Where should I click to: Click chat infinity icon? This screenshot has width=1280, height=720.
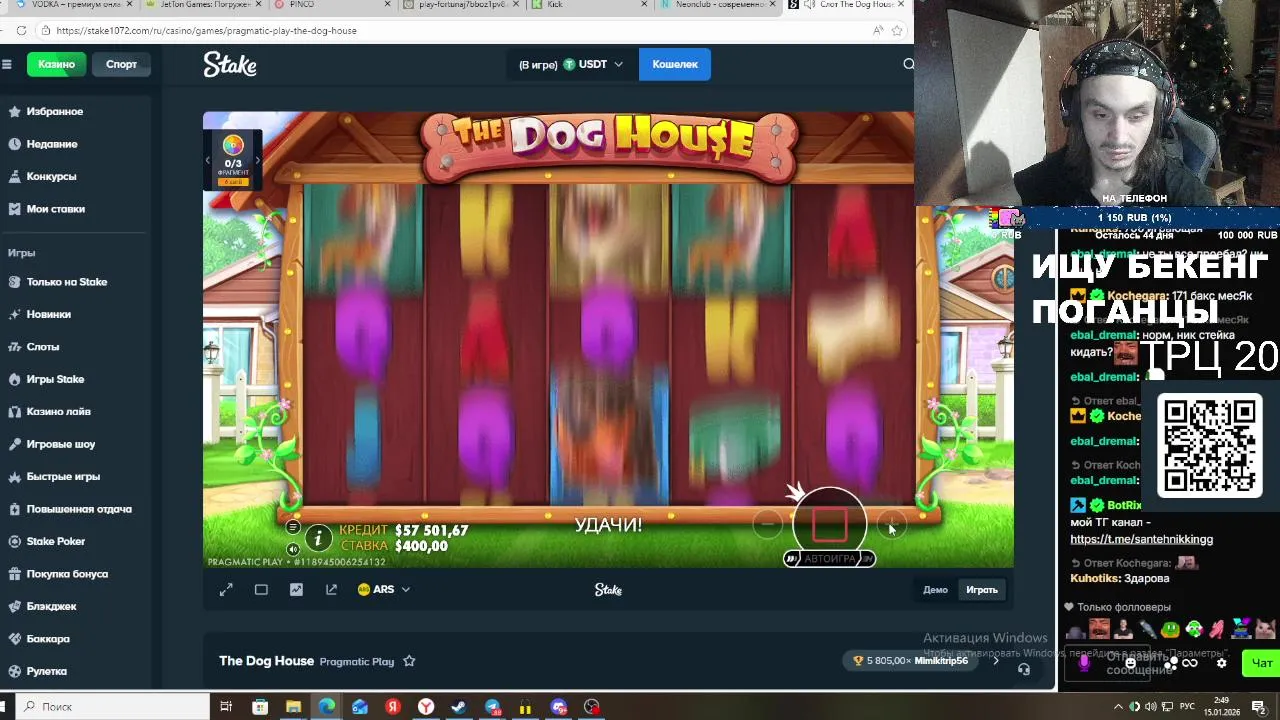pos(1190,663)
